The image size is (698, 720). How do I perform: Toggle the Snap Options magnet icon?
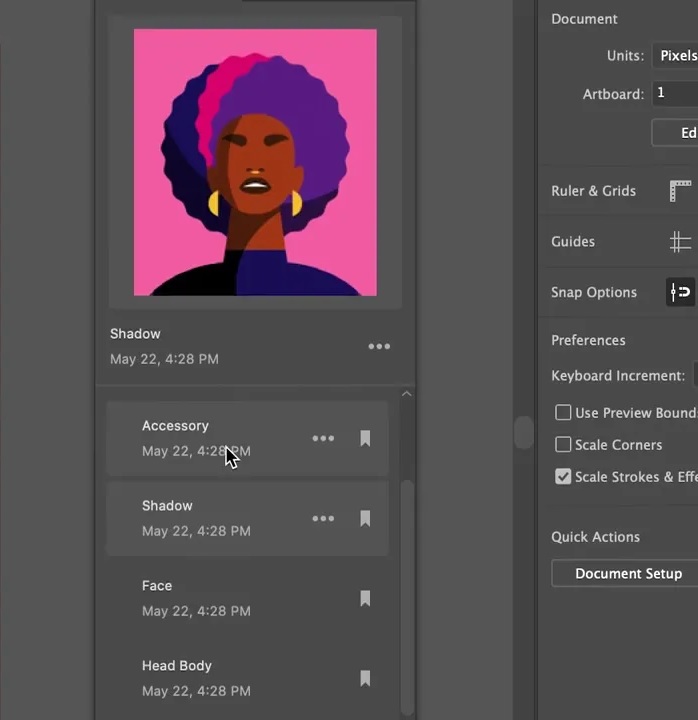click(x=680, y=292)
